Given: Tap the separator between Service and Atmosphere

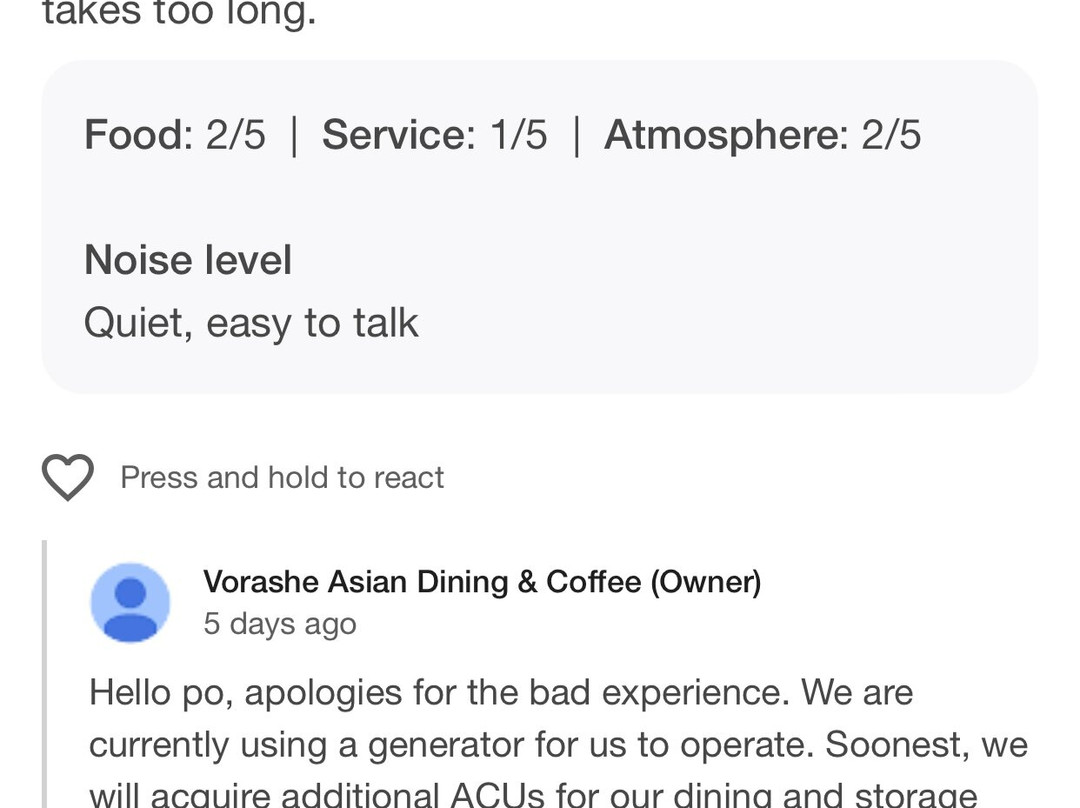Looking at the screenshot, I should click(576, 135).
